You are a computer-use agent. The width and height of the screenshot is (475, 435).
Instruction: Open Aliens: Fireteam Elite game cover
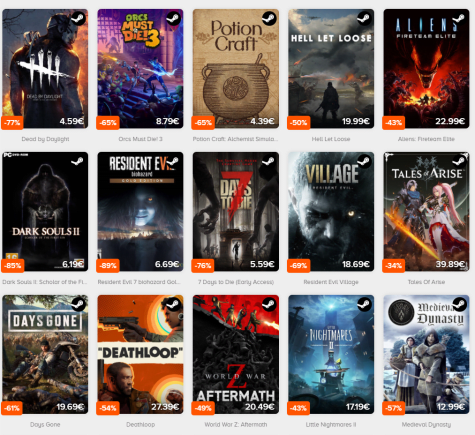(x=426, y=69)
